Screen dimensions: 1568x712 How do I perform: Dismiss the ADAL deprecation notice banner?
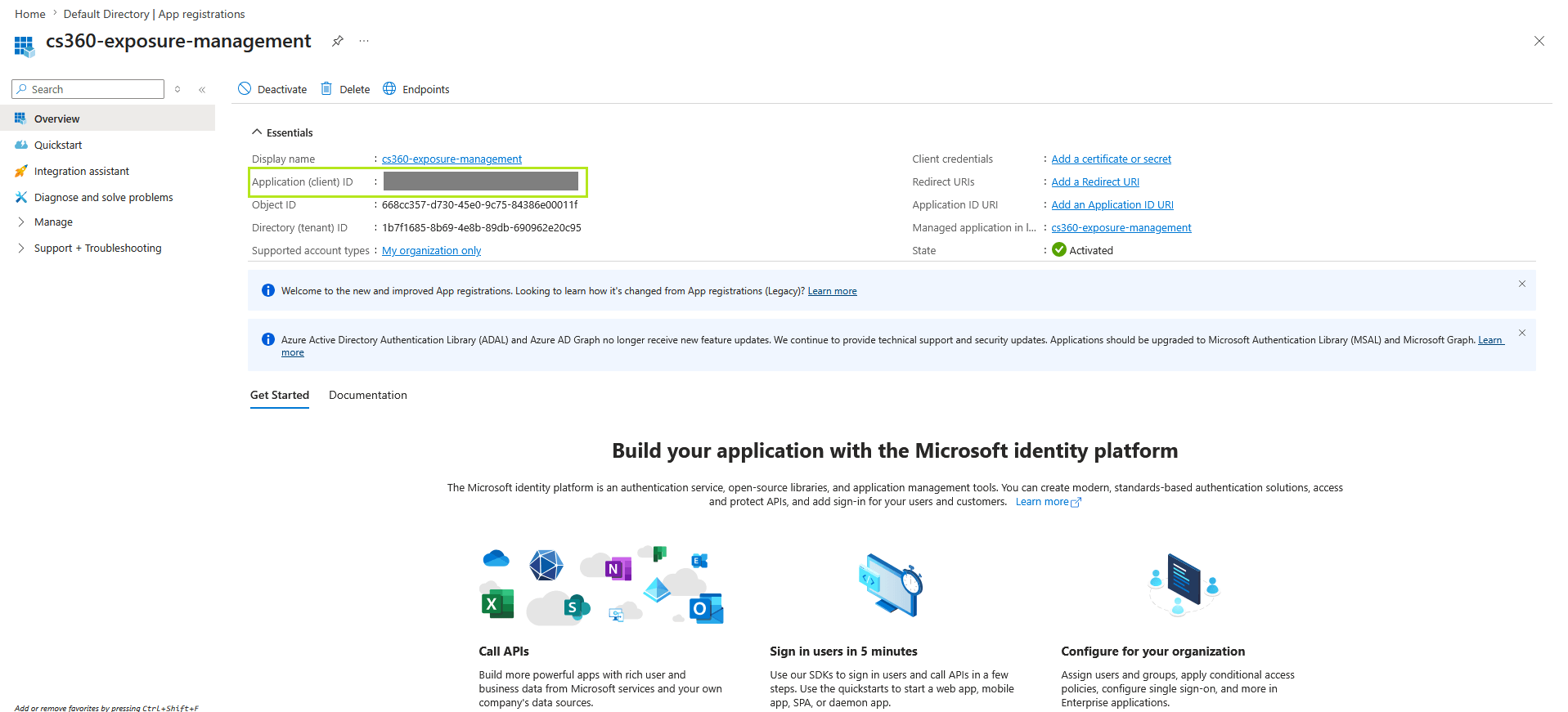1522,333
